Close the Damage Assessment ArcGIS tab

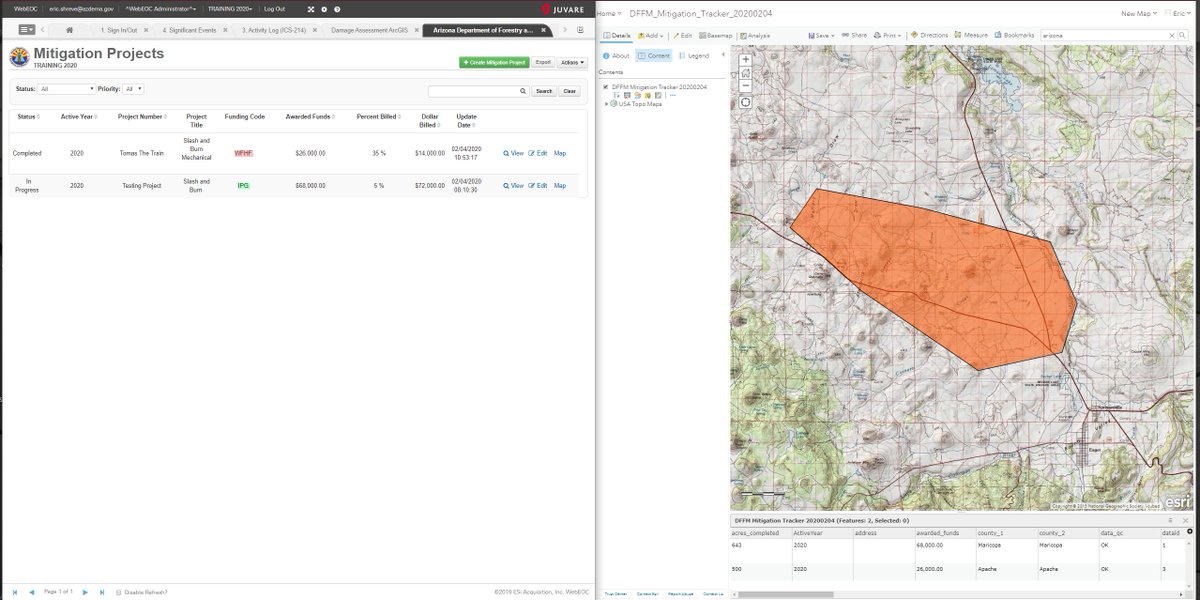click(x=415, y=31)
